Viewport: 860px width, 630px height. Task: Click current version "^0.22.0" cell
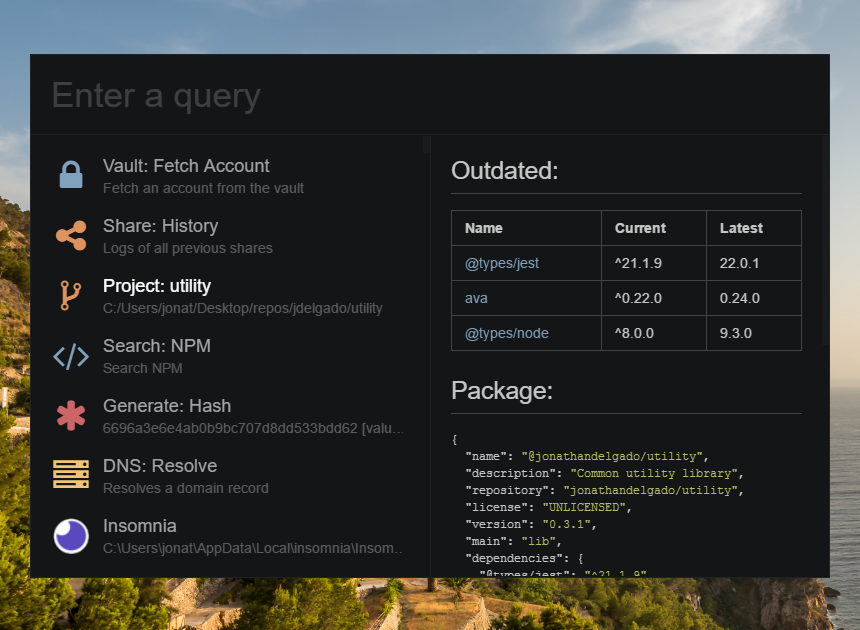(654, 298)
